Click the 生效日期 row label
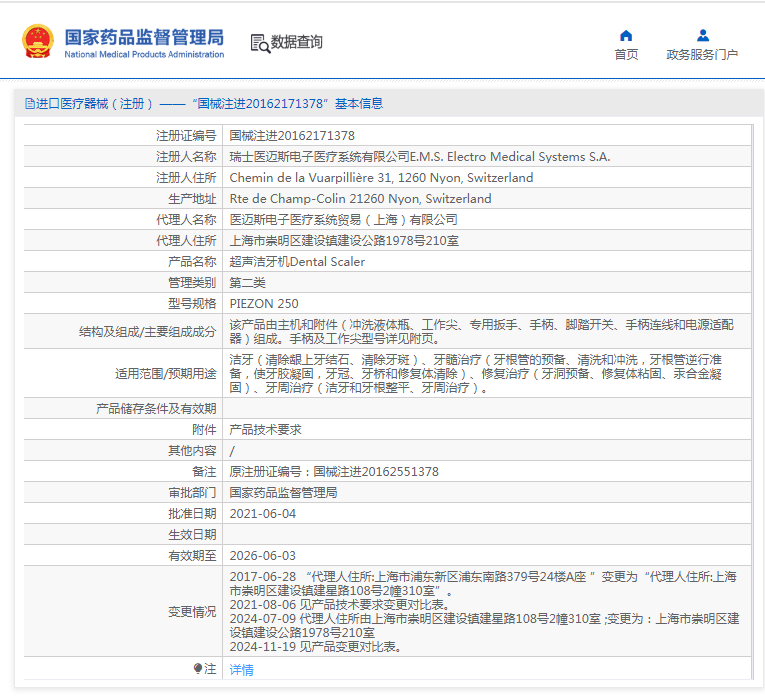The height and width of the screenshot is (697, 765). [x=192, y=535]
